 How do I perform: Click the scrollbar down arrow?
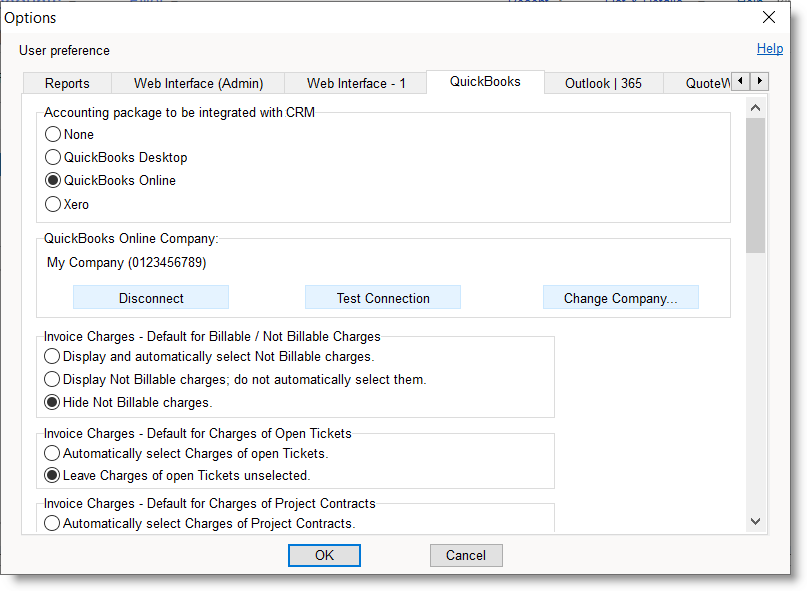(755, 521)
